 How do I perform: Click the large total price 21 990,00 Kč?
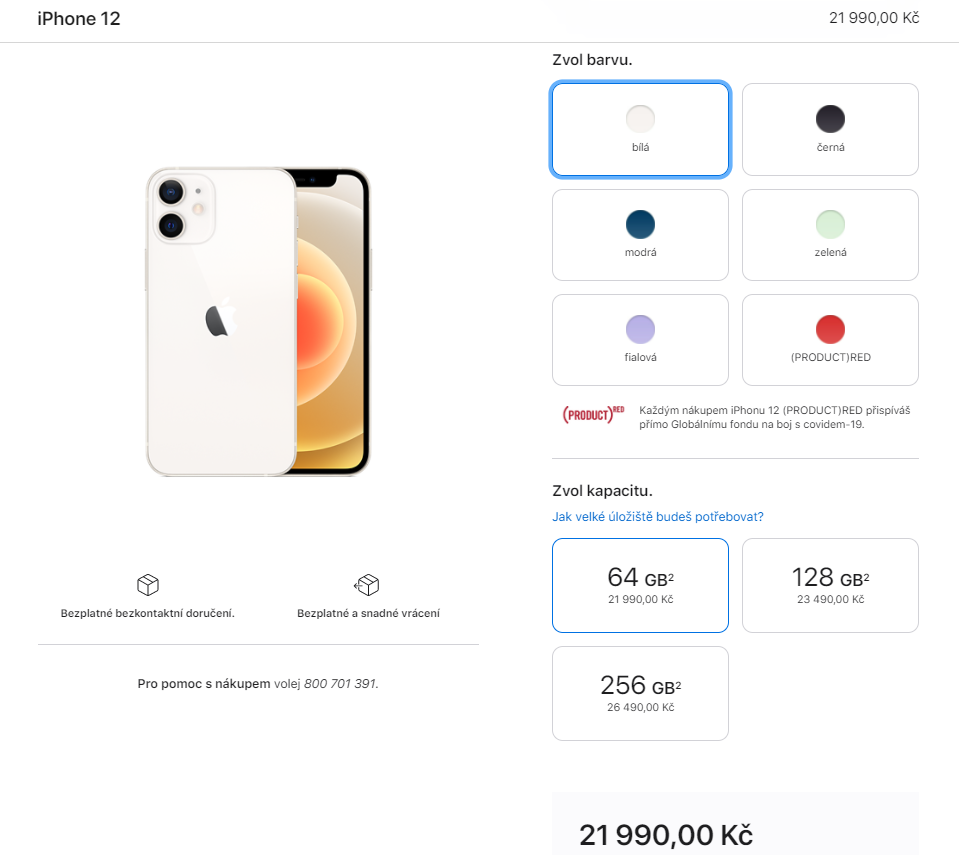pyautogui.click(x=666, y=835)
